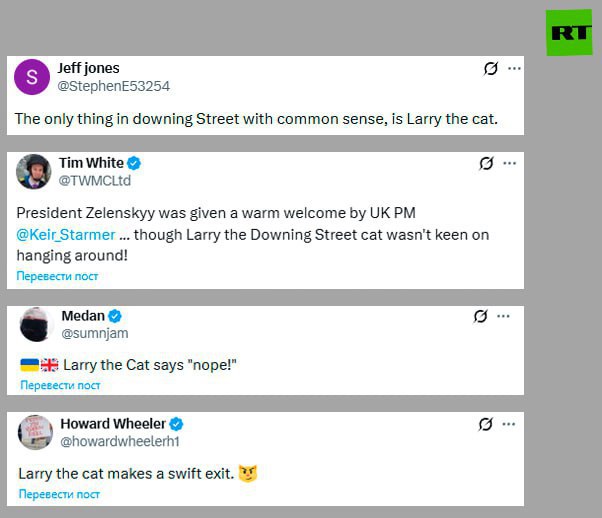
Task: Open more options on Tim White's post
Action: tap(510, 163)
